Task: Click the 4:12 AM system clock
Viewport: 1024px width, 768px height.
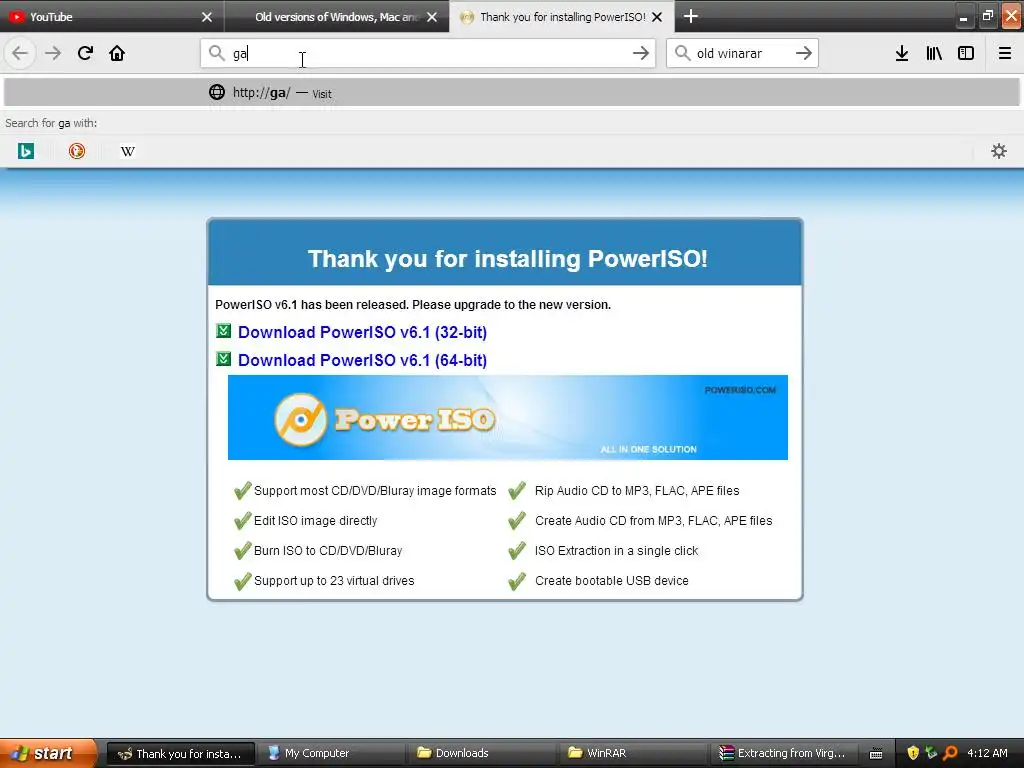Action: point(987,753)
